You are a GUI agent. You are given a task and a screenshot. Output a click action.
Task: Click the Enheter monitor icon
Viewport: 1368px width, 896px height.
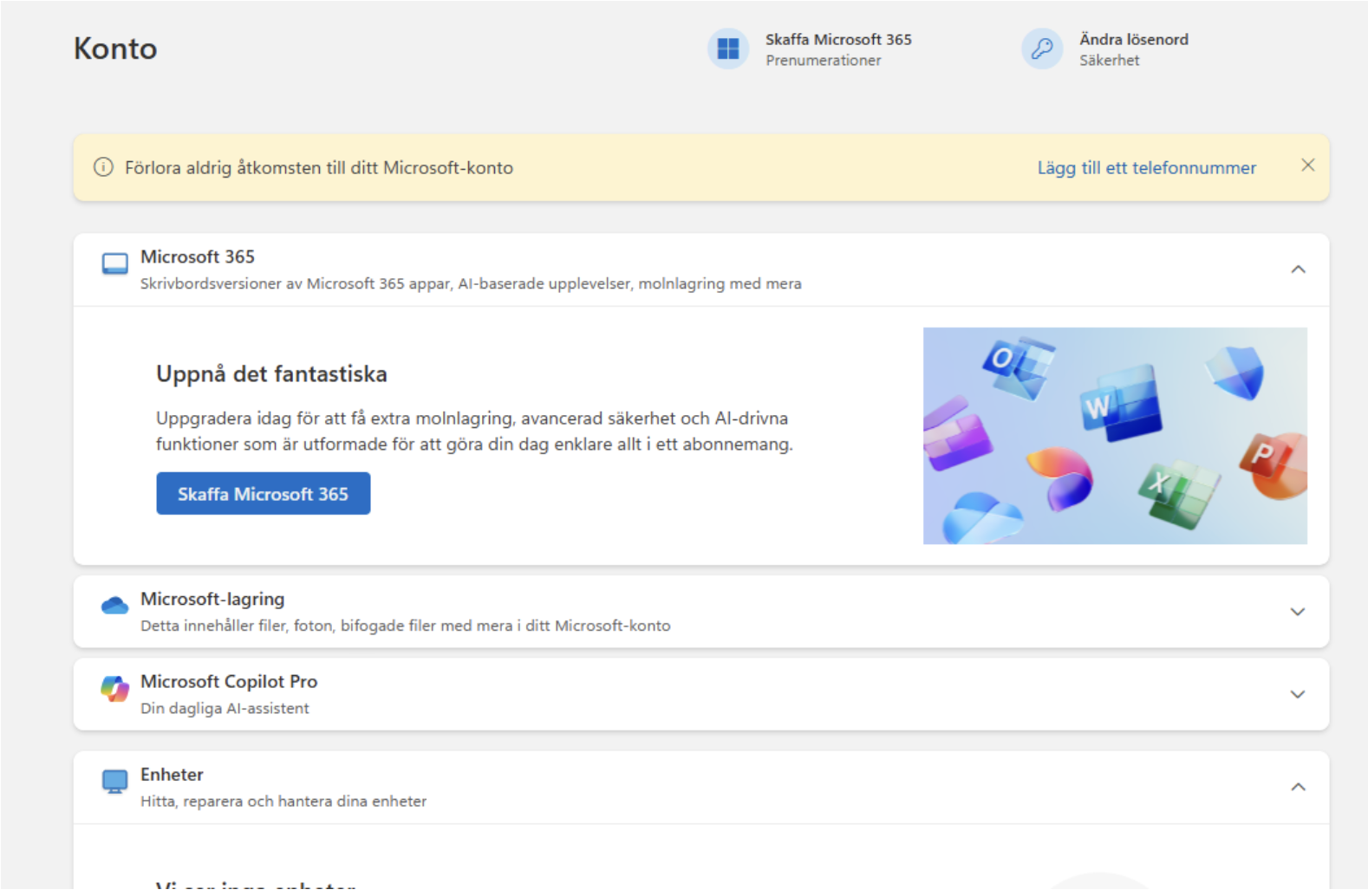(x=115, y=782)
